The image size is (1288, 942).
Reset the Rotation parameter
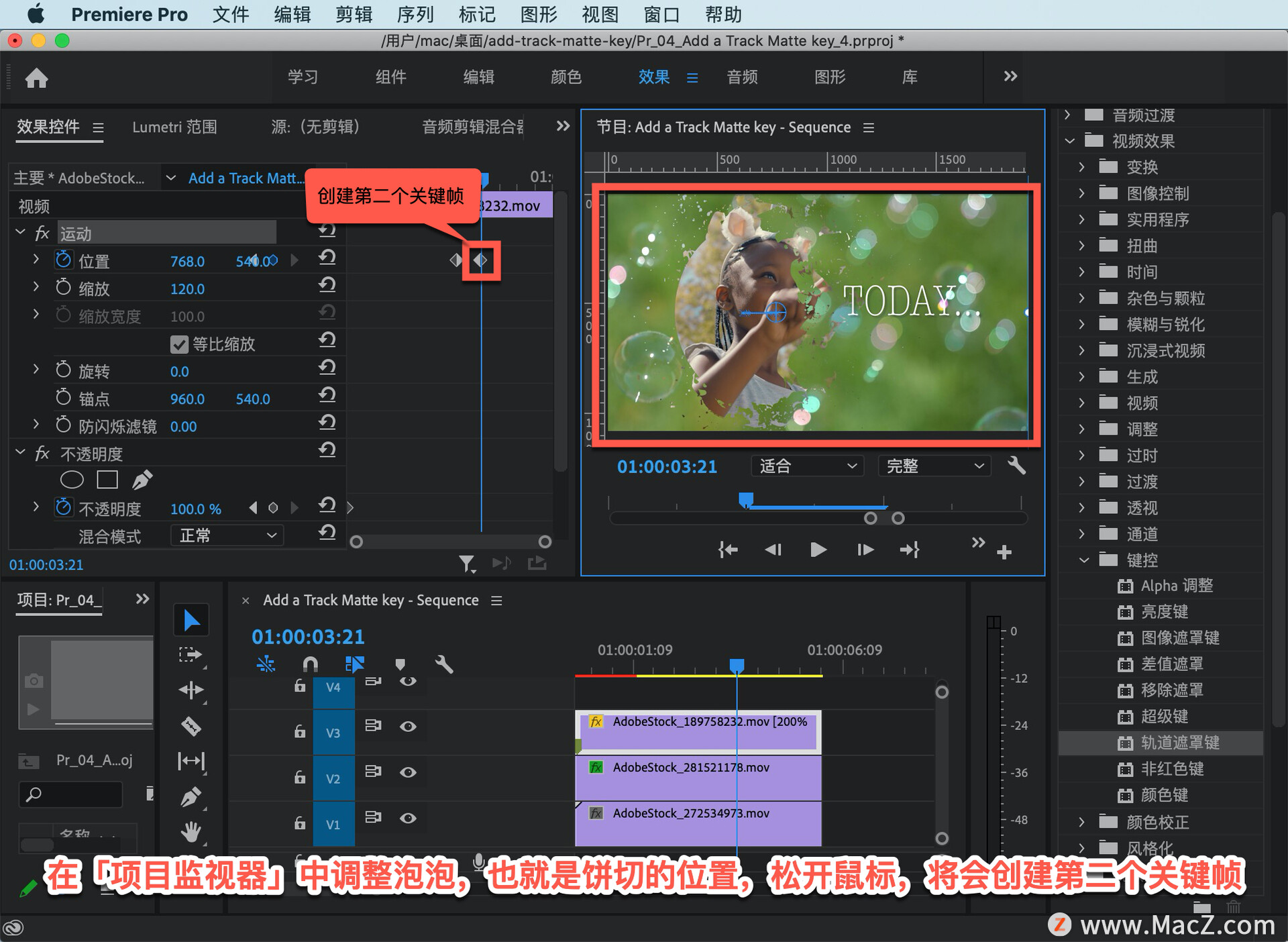327,368
